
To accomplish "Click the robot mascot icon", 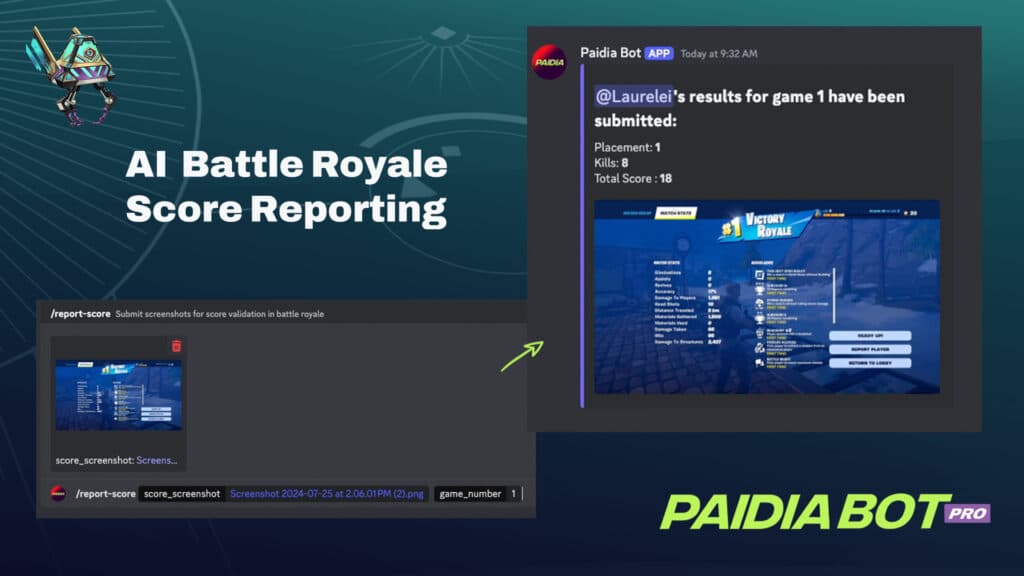I will click(x=72, y=74).
